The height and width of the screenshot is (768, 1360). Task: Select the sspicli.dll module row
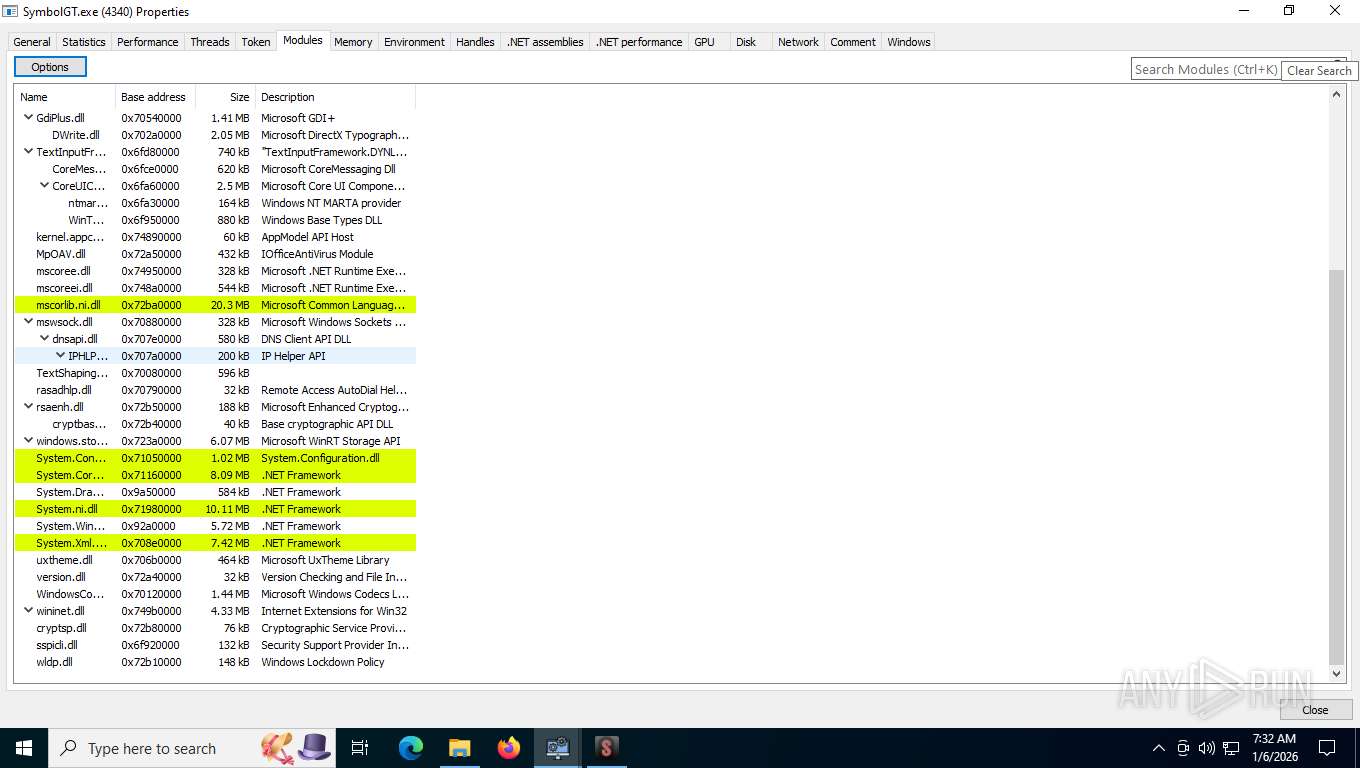[215, 645]
